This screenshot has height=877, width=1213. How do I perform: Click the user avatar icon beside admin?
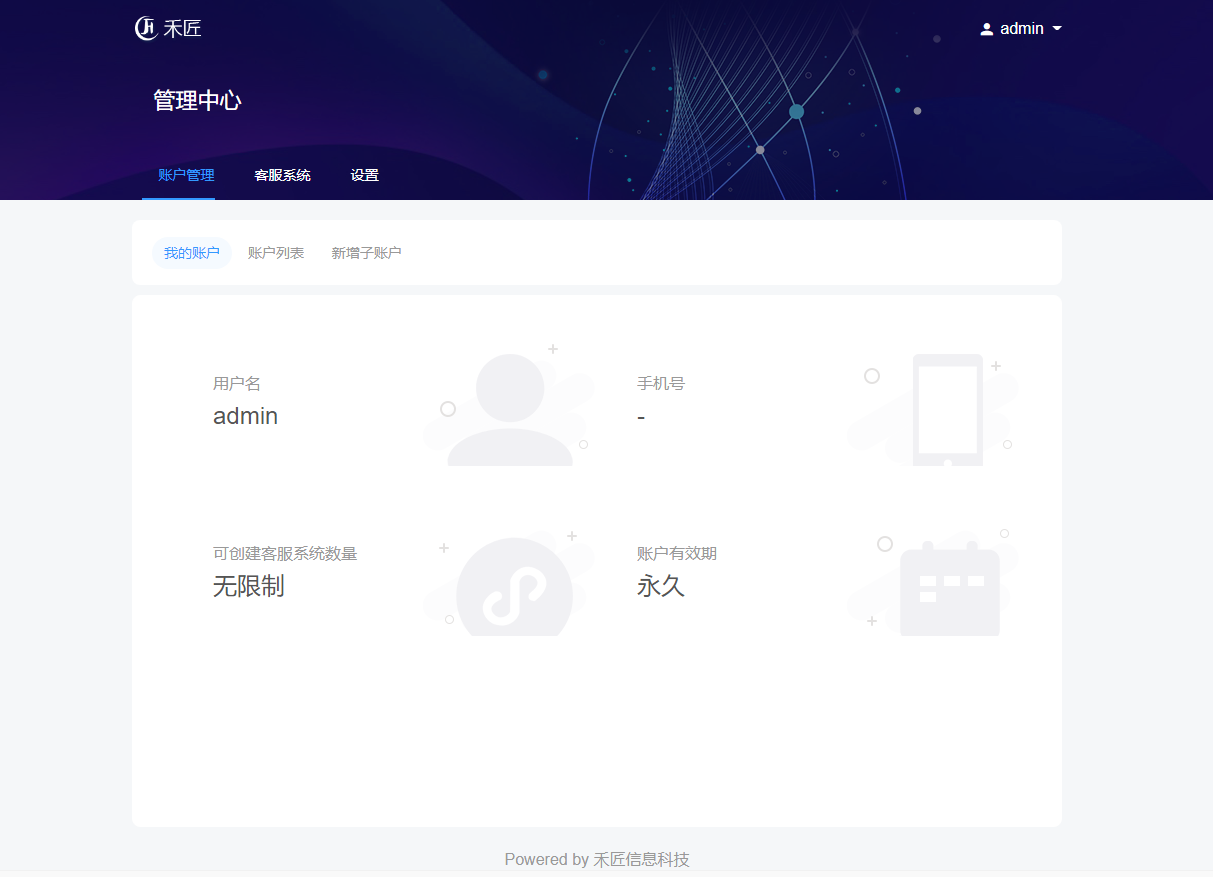[987, 29]
